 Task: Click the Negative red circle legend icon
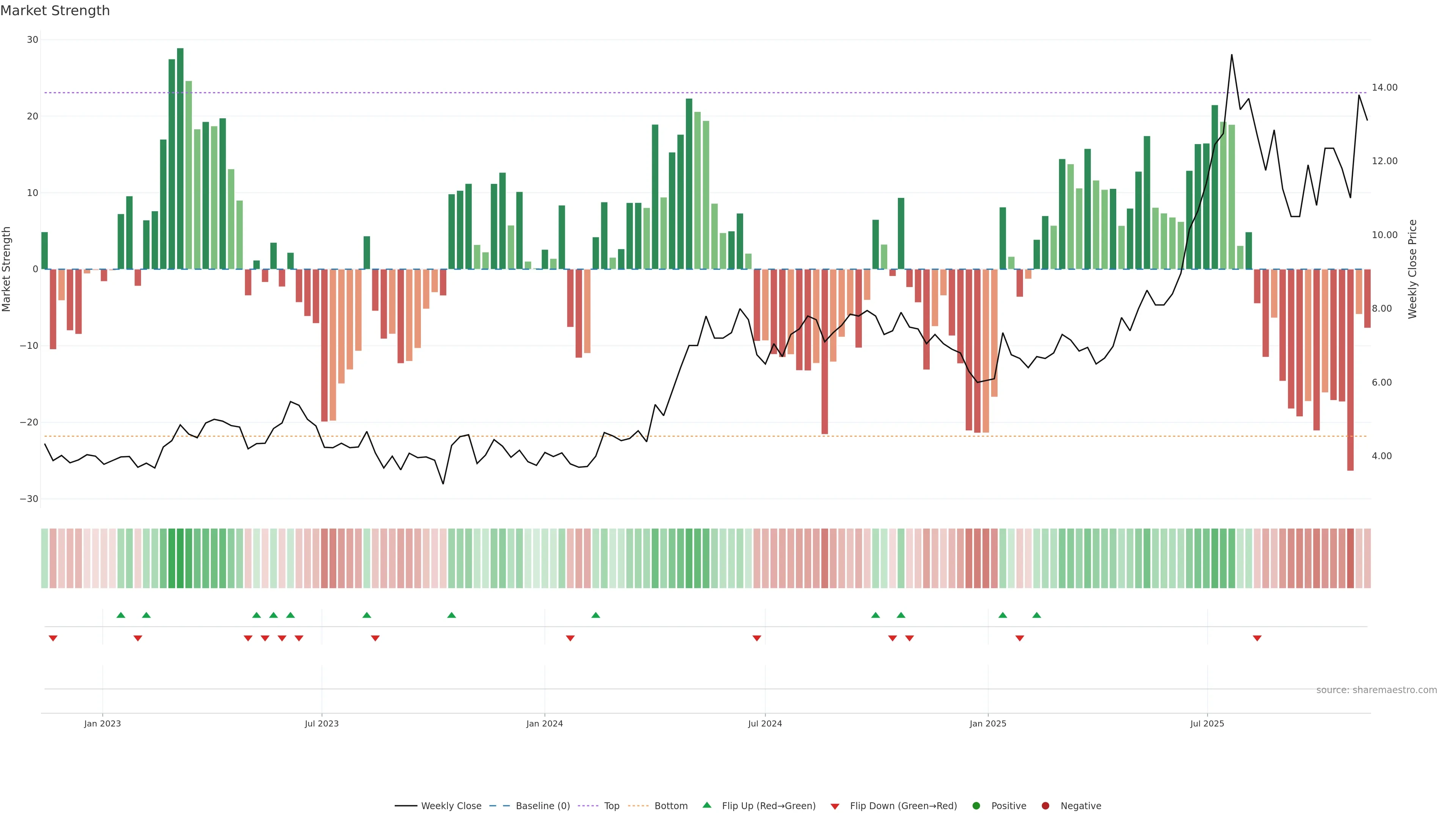point(1045,806)
